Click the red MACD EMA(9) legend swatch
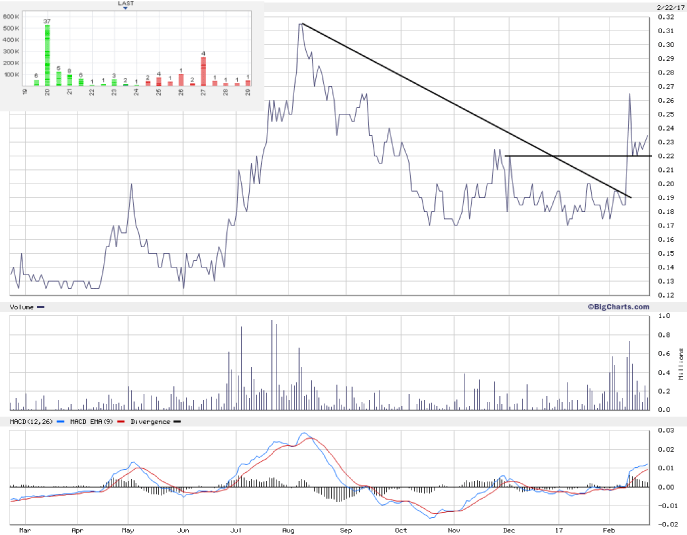Viewport: 687px width, 535px height. click(x=119, y=422)
